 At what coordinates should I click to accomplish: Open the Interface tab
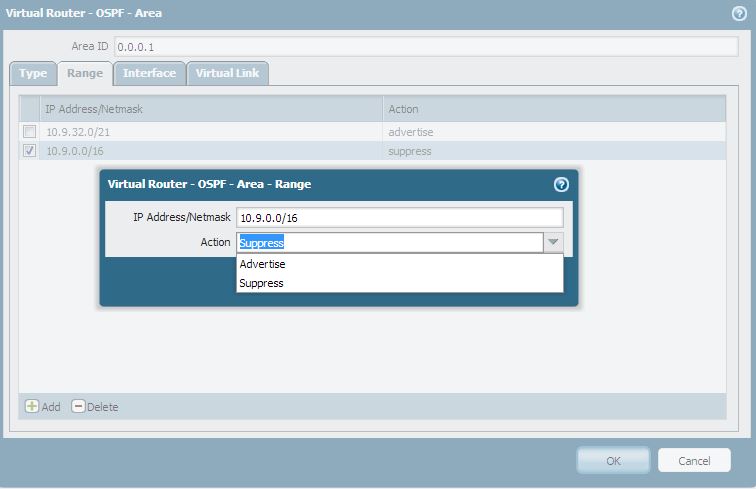pos(149,73)
